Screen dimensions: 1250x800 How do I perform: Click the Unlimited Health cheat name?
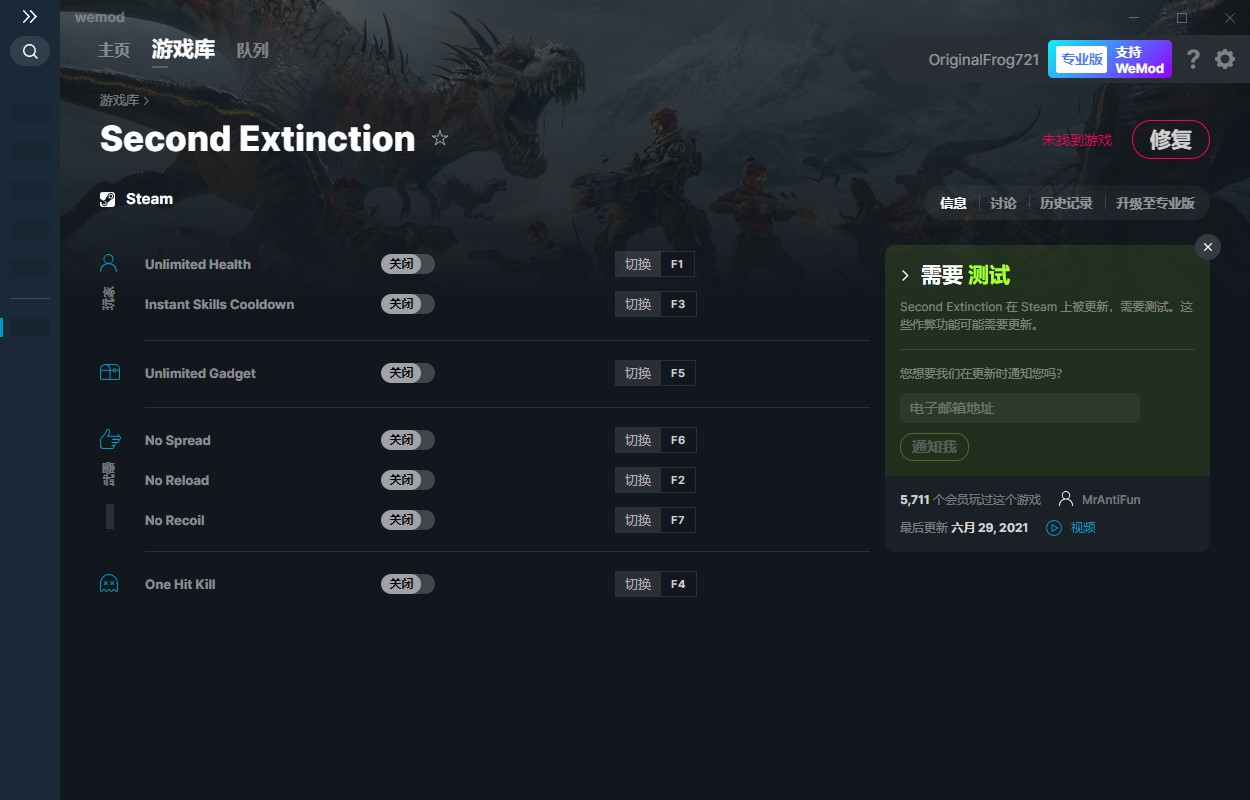click(198, 264)
